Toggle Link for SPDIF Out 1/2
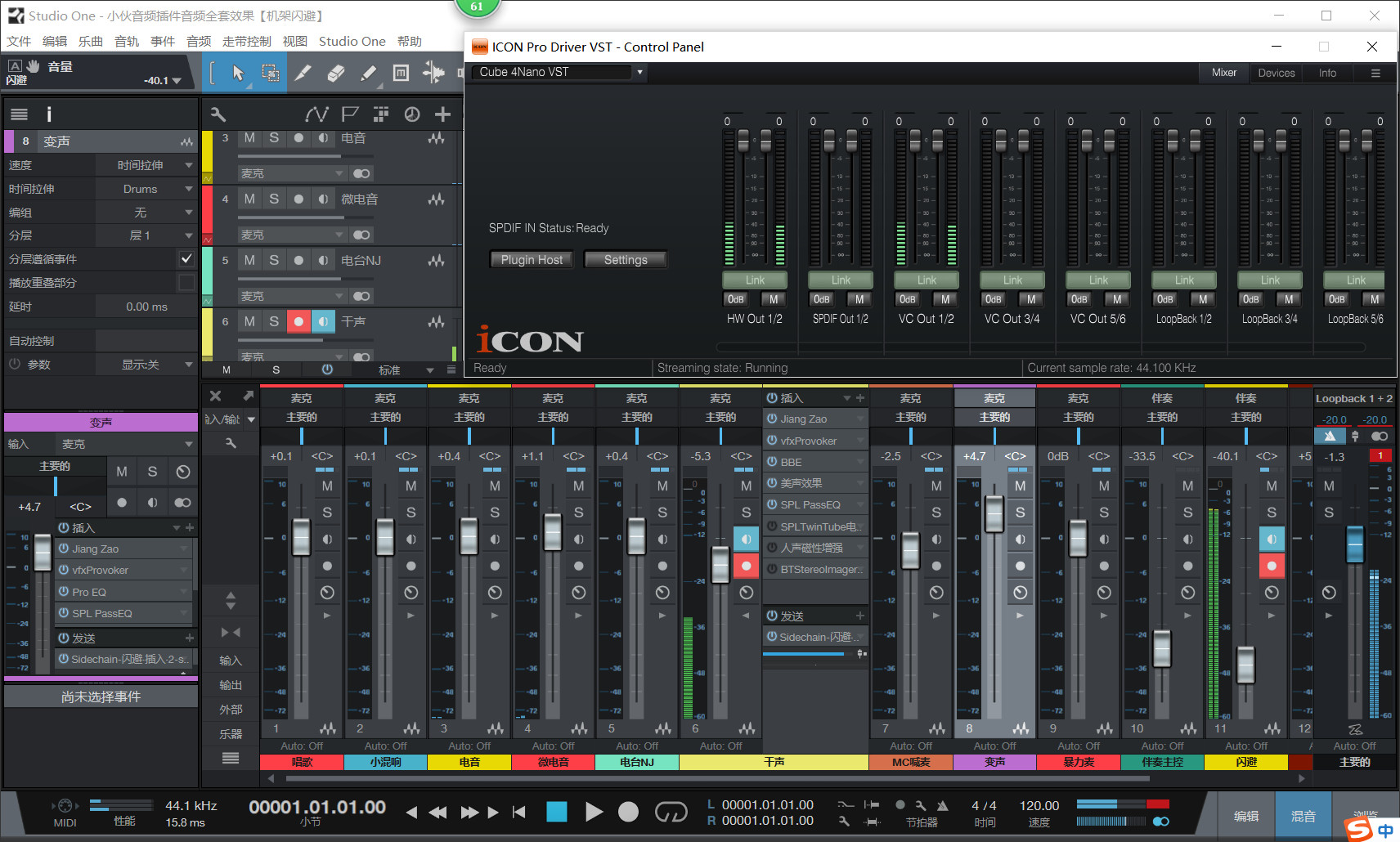The height and width of the screenshot is (842, 1400). pyautogui.click(x=841, y=280)
